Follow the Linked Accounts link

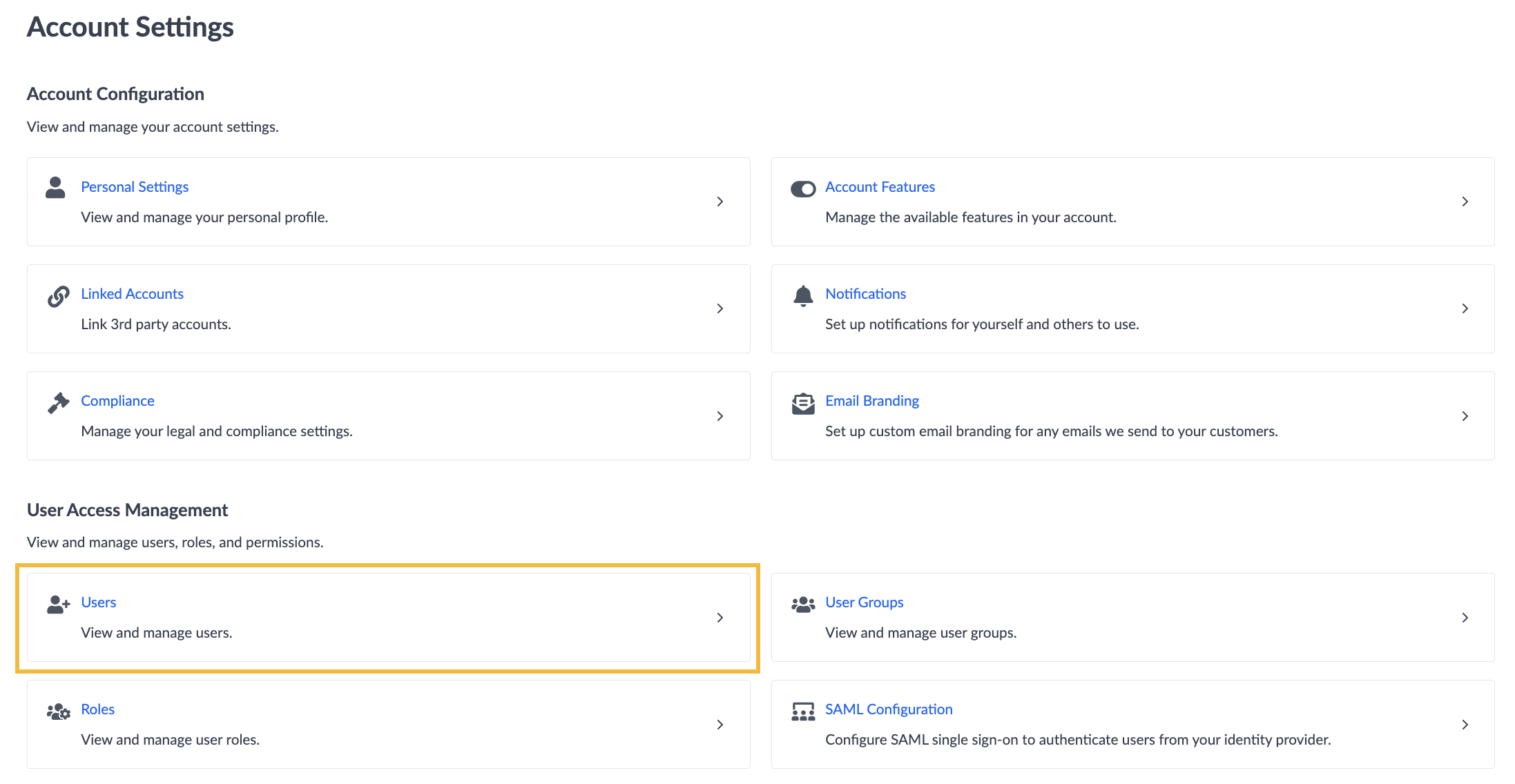[132, 294]
